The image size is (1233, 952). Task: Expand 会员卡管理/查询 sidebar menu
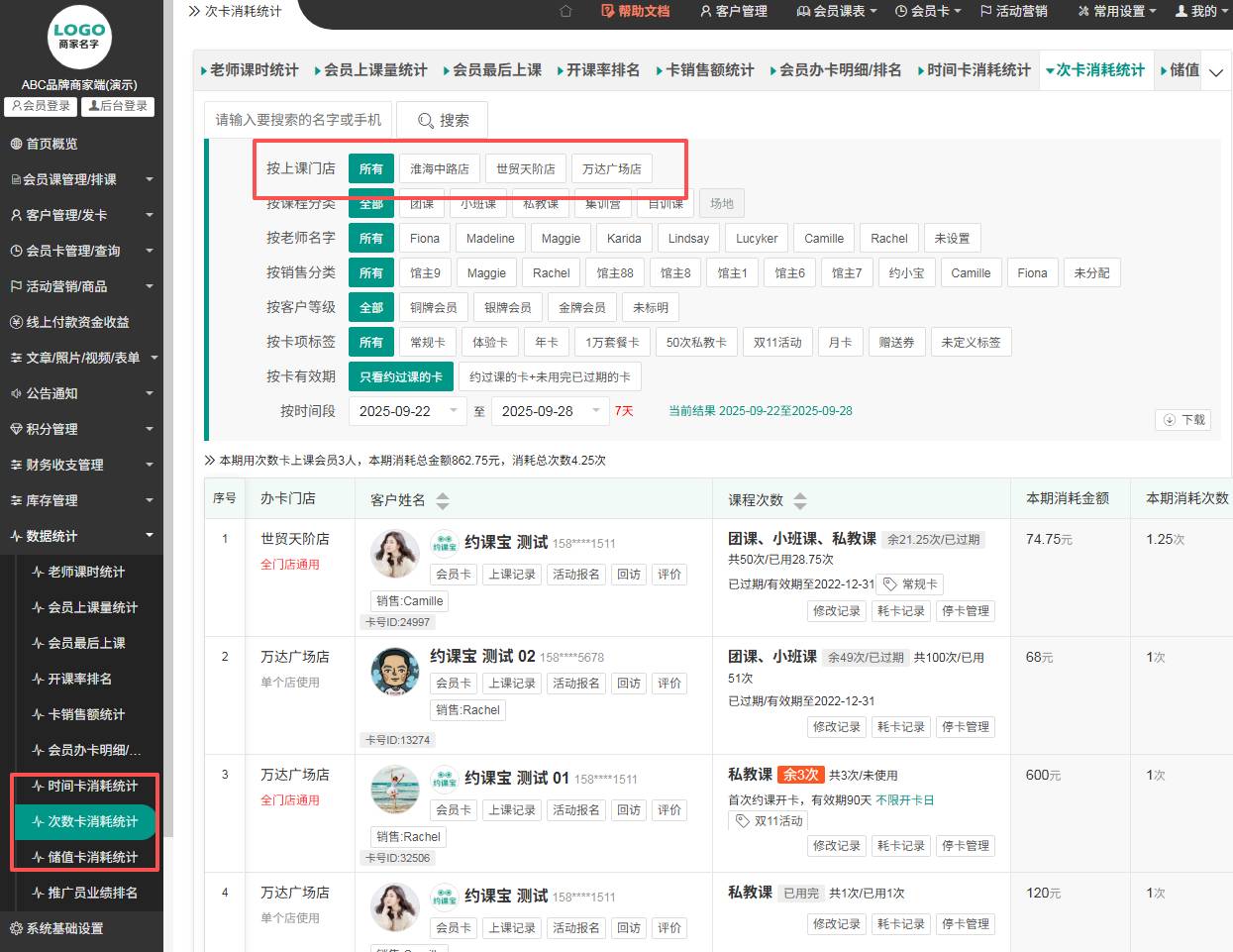click(81, 251)
